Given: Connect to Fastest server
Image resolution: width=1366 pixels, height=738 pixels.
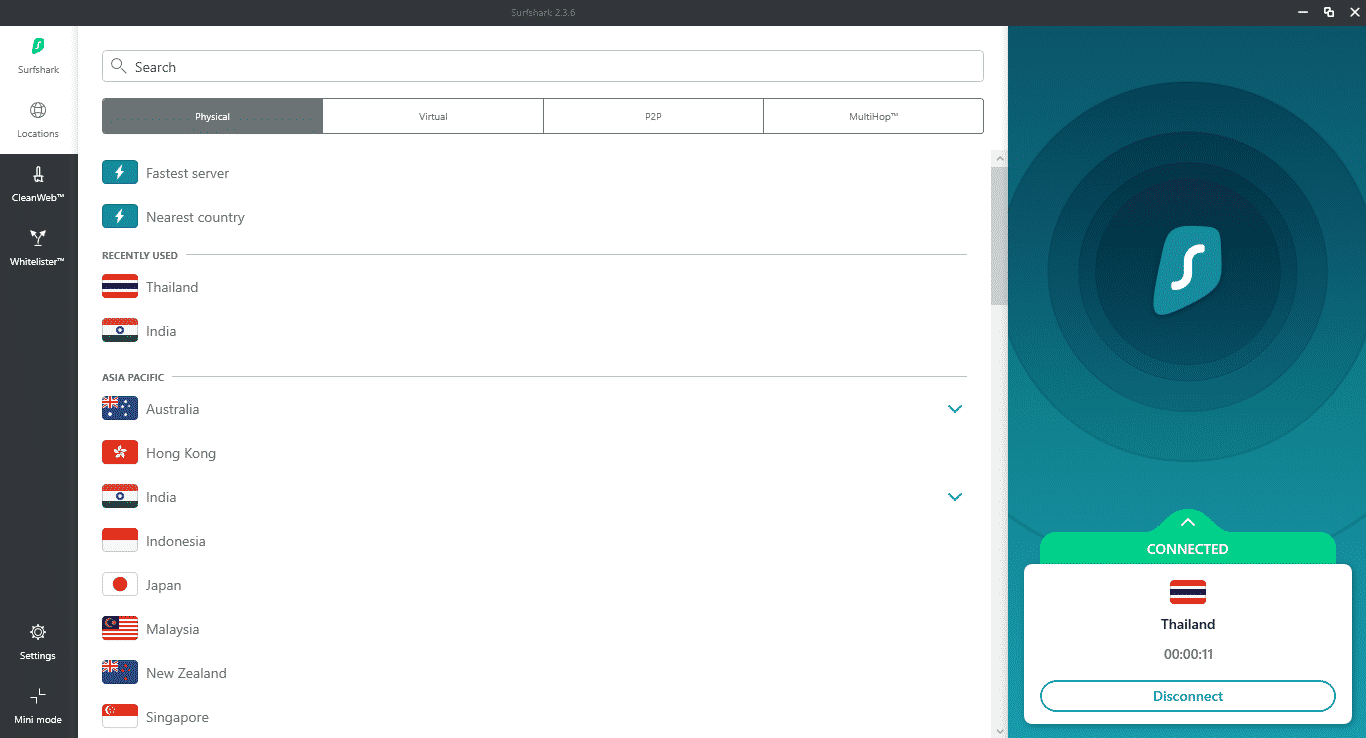Looking at the screenshot, I should click(534, 173).
